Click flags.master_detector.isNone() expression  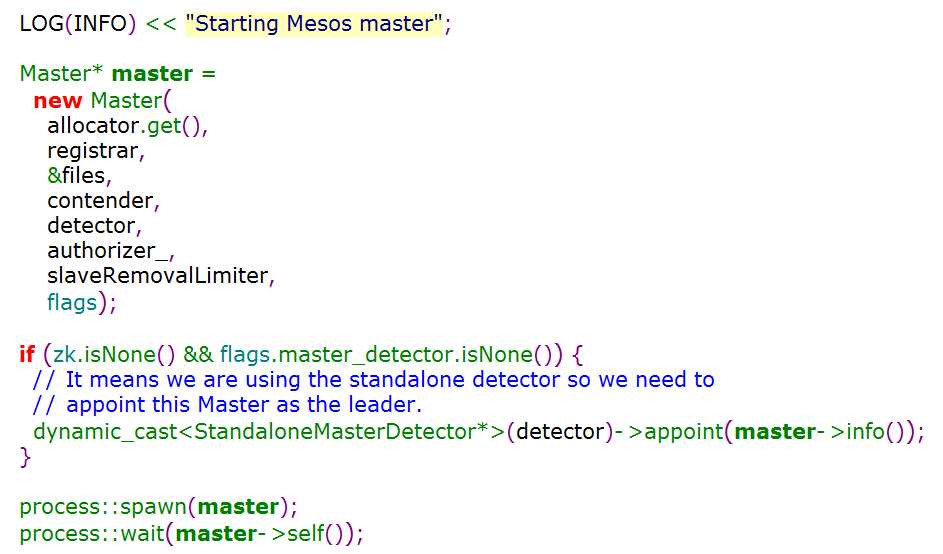coord(387,354)
